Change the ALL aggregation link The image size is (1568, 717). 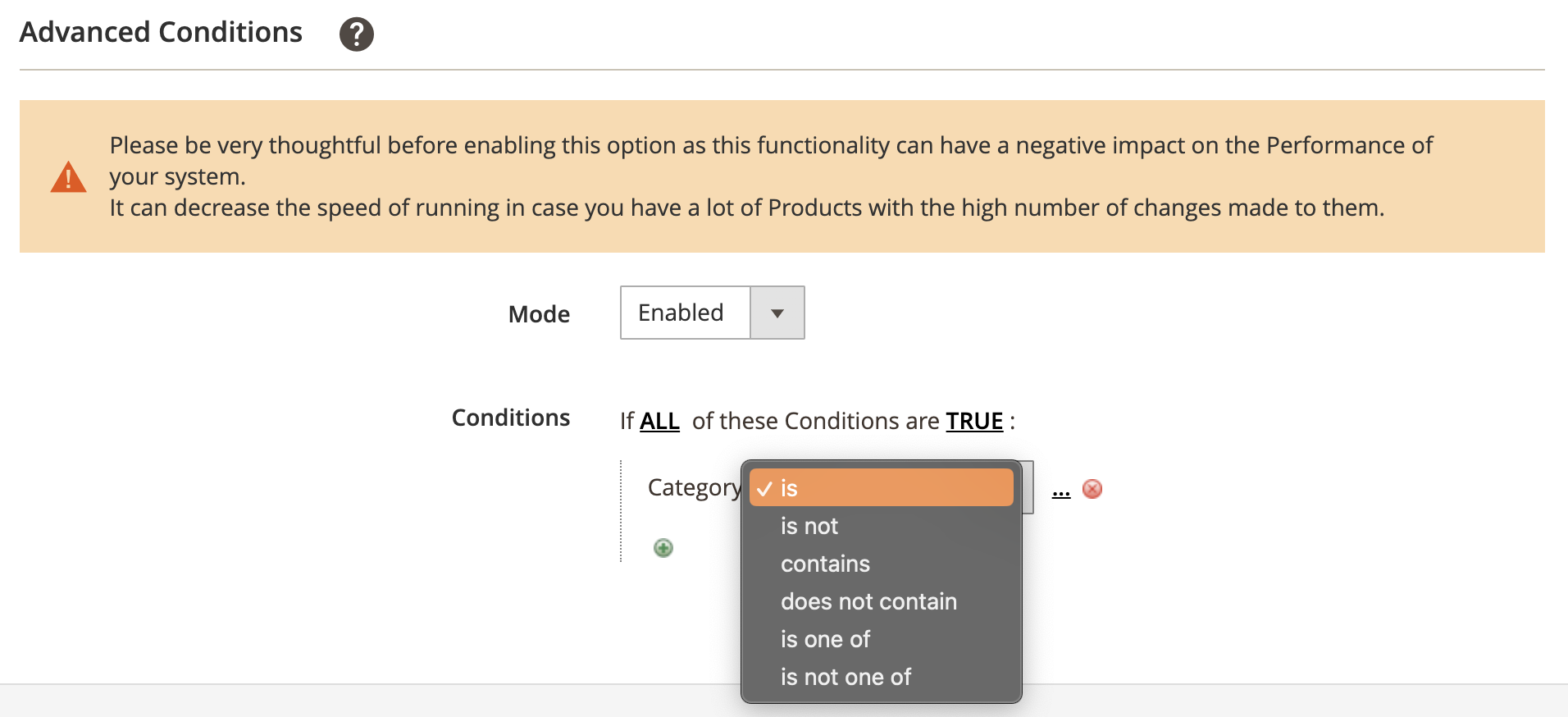tap(659, 421)
